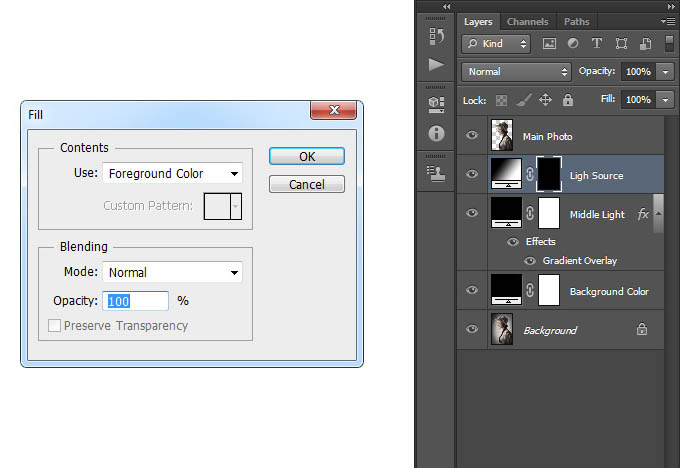Image resolution: width=700 pixels, height=468 pixels.
Task: Hide the Background Color layer
Action: (x=472, y=290)
